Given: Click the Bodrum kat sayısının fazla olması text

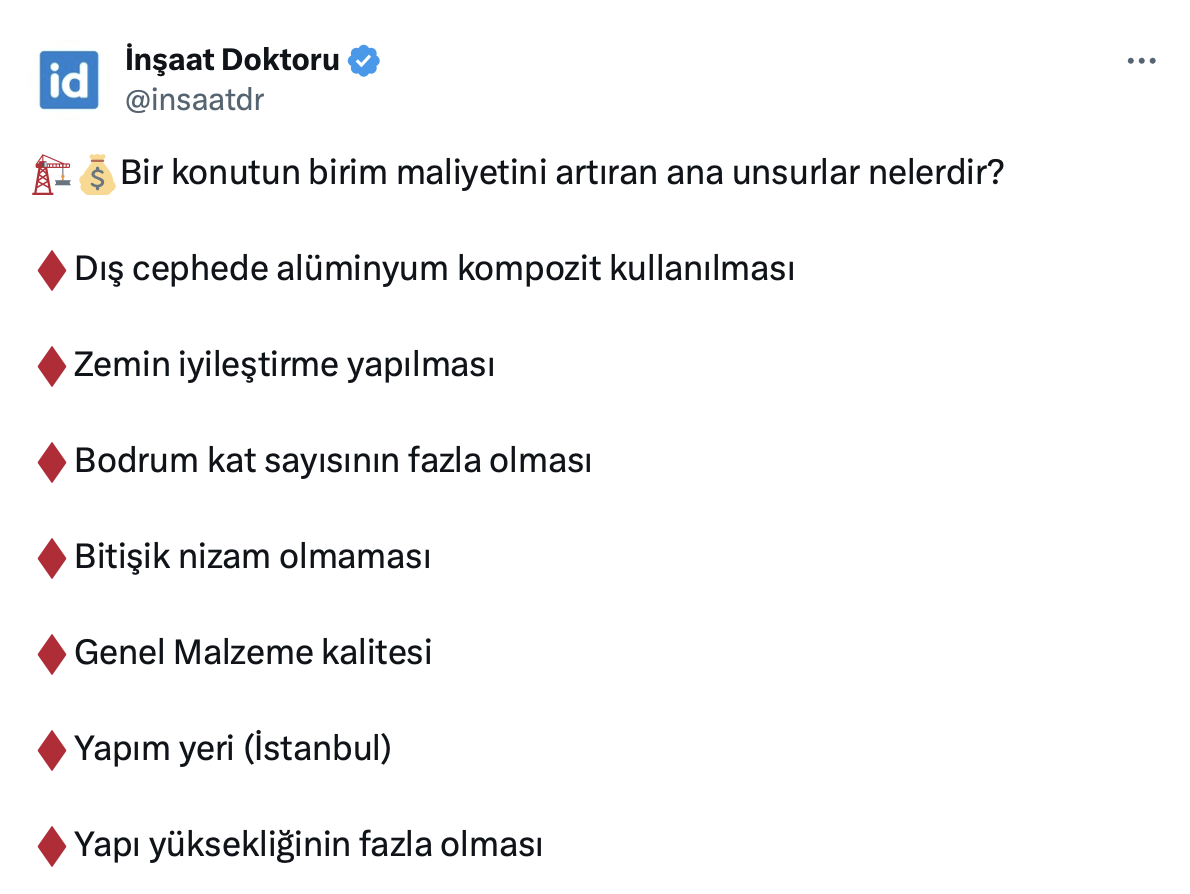Looking at the screenshot, I should [332, 462].
